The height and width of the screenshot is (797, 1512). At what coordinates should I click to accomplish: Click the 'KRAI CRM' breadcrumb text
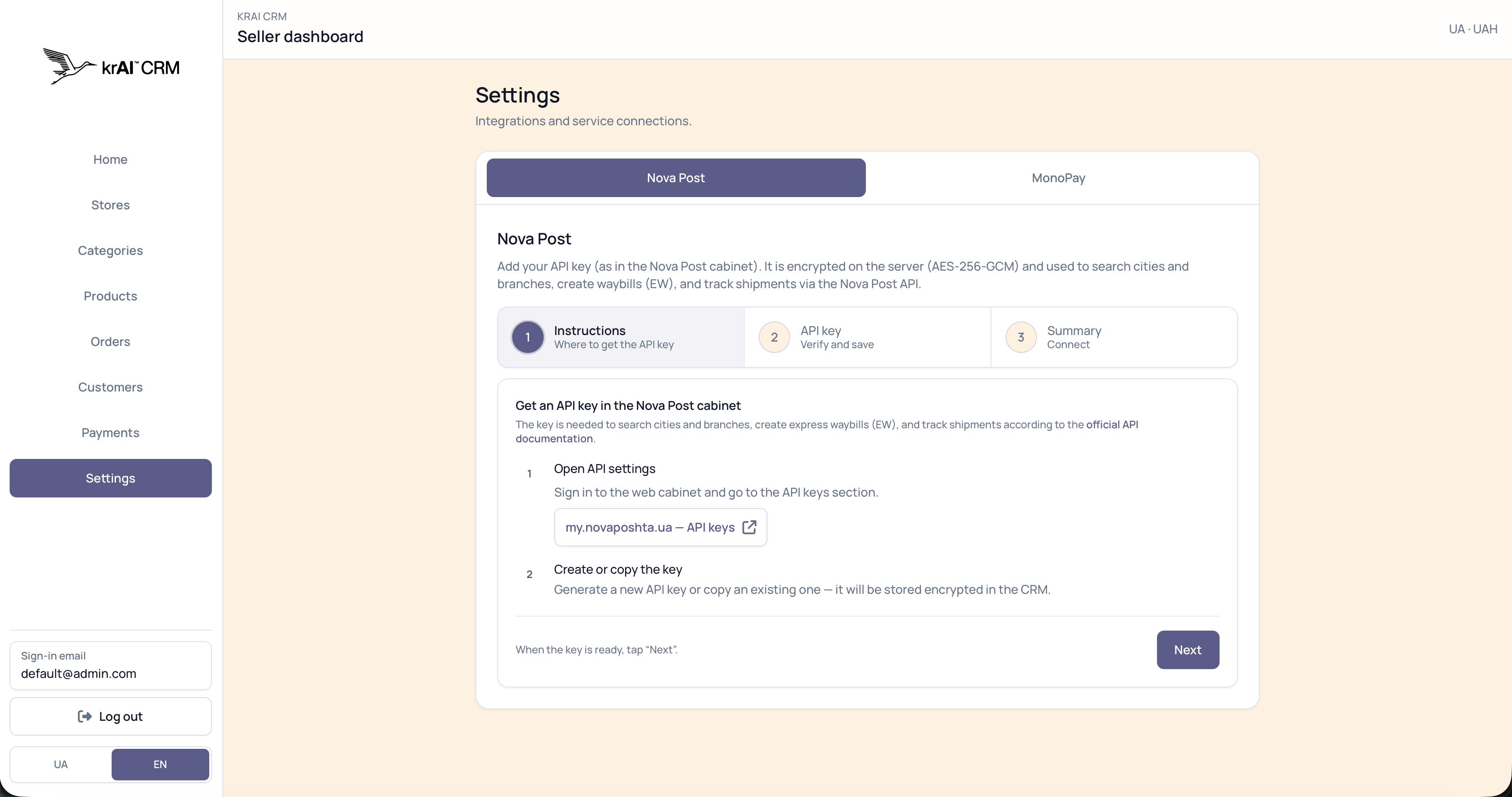(262, 17)
